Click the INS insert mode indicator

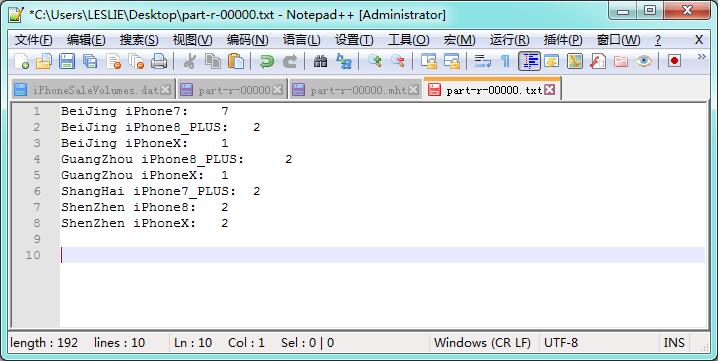click(x=674, y=343)
